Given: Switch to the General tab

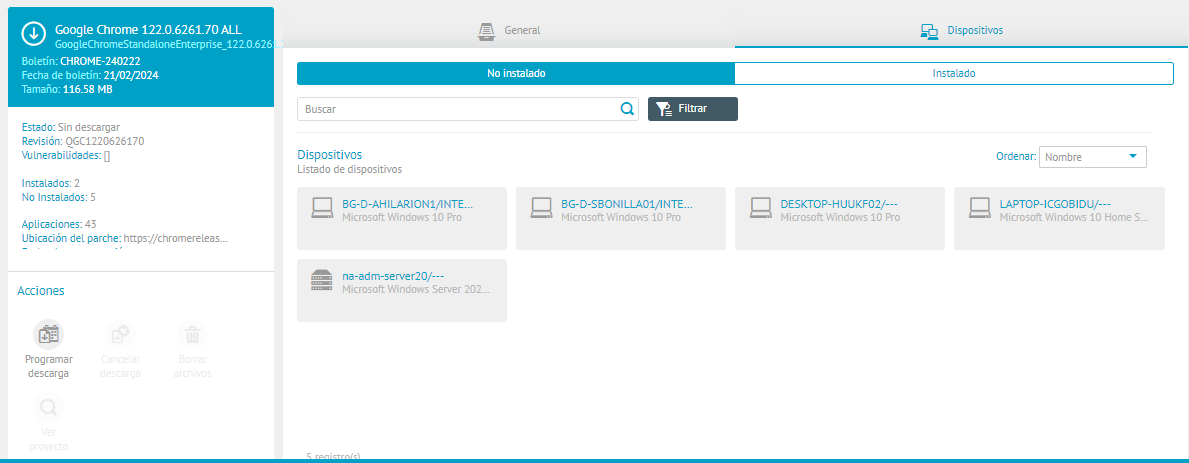Looking at the screenshot, I should click(x=509, y=30).
